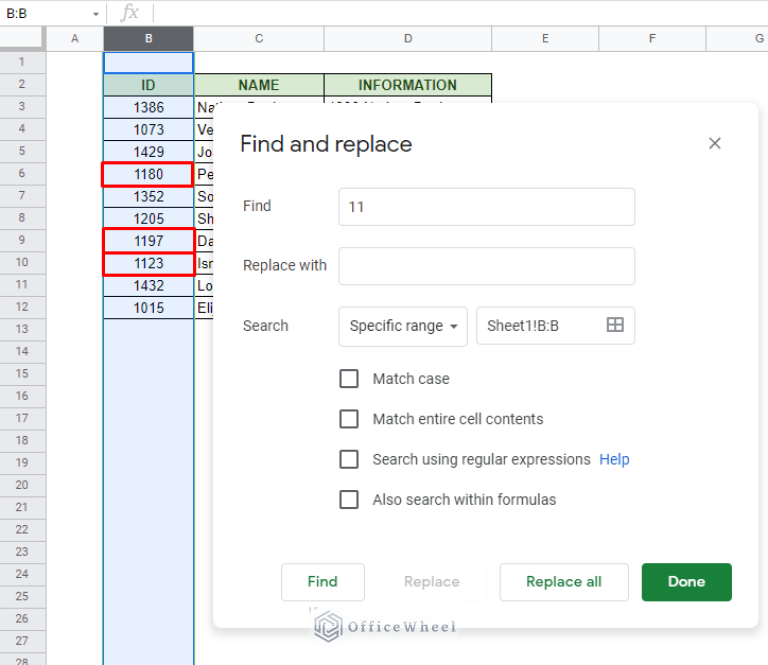Select column D header
The image size is (768, 665).
(x=408, y=39)
